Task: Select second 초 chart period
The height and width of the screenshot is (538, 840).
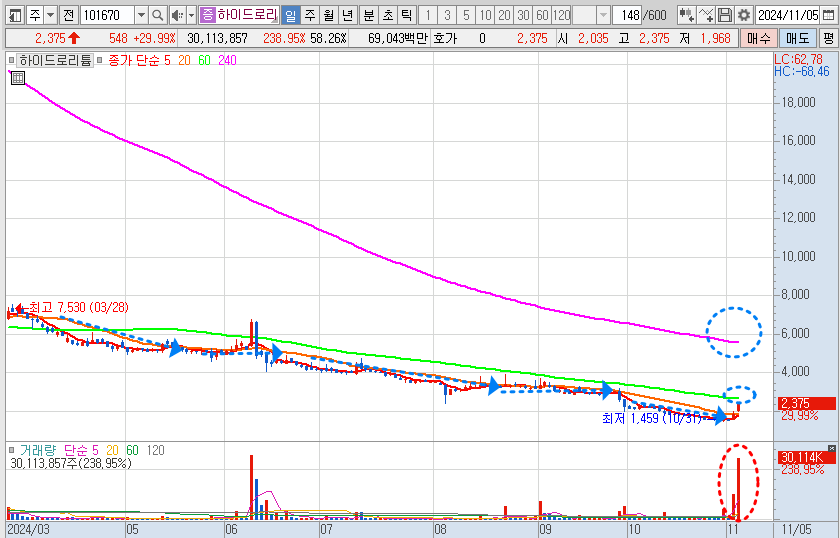Action: click(388, 15)
